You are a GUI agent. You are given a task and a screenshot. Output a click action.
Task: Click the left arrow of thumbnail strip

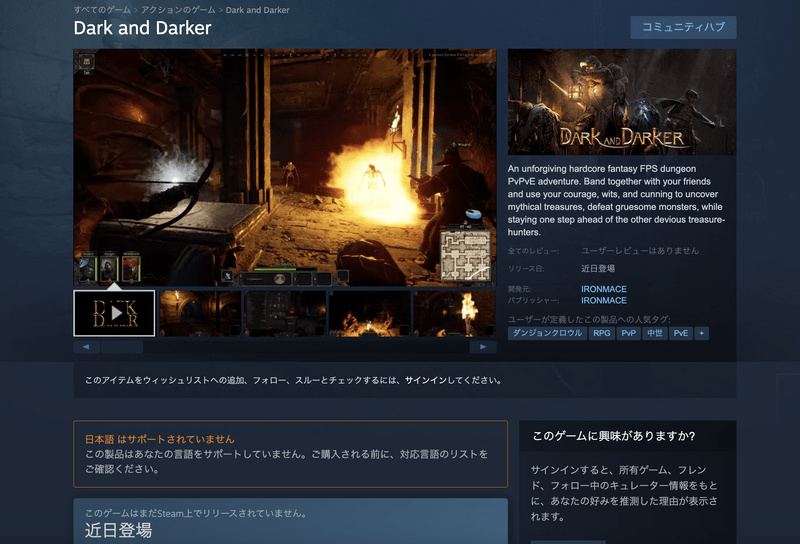coord(86,347)
